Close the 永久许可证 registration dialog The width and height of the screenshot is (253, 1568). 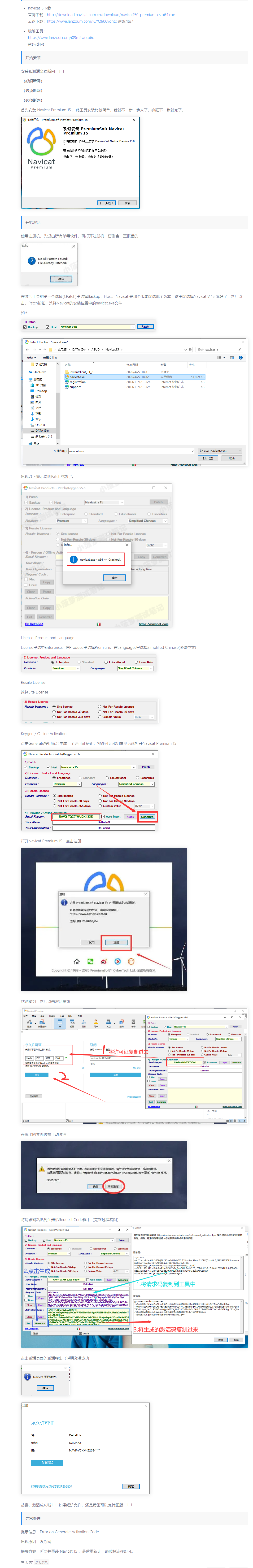(146, 1405)
